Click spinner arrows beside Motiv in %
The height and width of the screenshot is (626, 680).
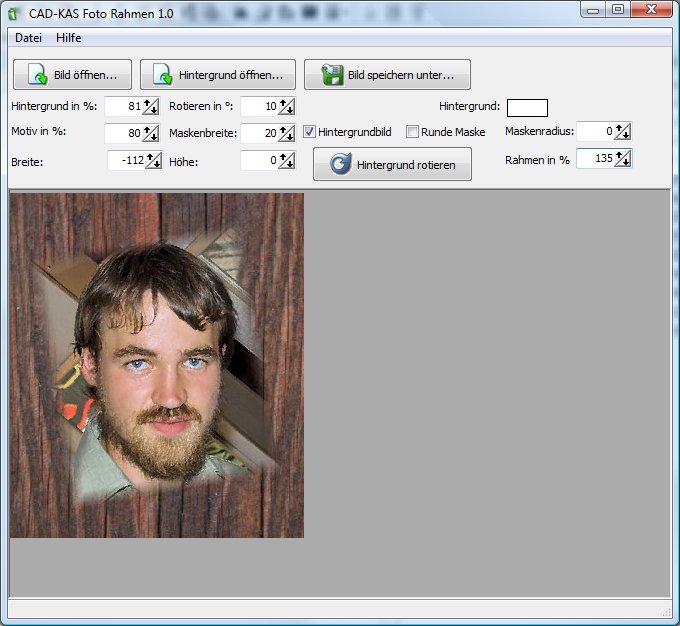click(x=151, y=133)
